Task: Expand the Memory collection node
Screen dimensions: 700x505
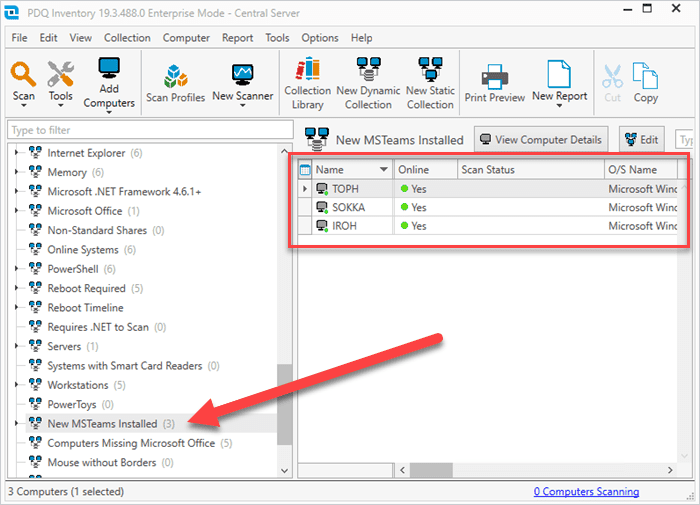Action: point(16,172)
